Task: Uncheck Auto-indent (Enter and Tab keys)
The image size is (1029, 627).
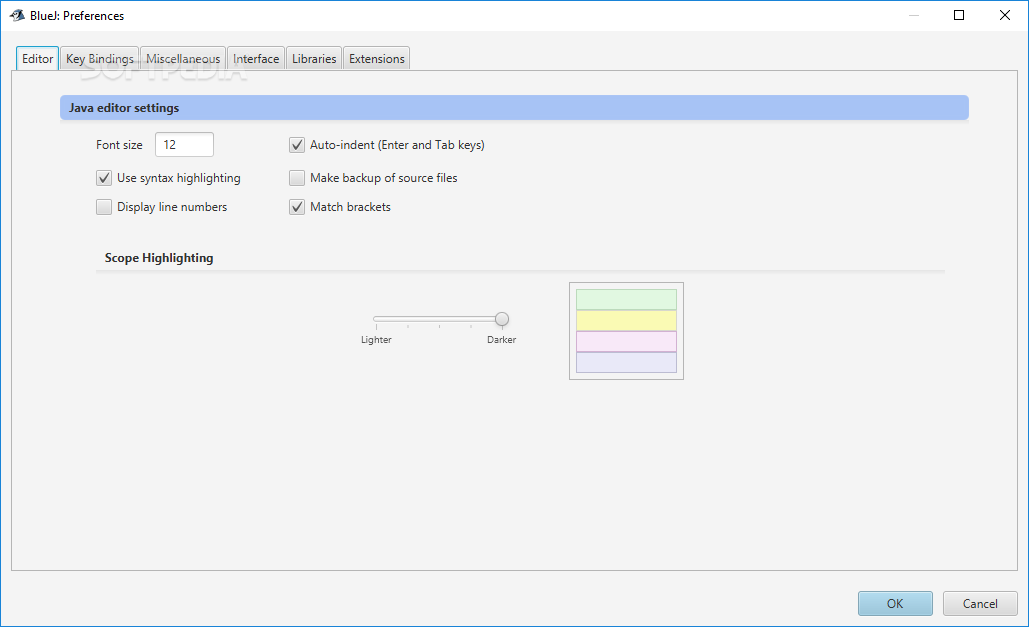Action: coord(297,145)
